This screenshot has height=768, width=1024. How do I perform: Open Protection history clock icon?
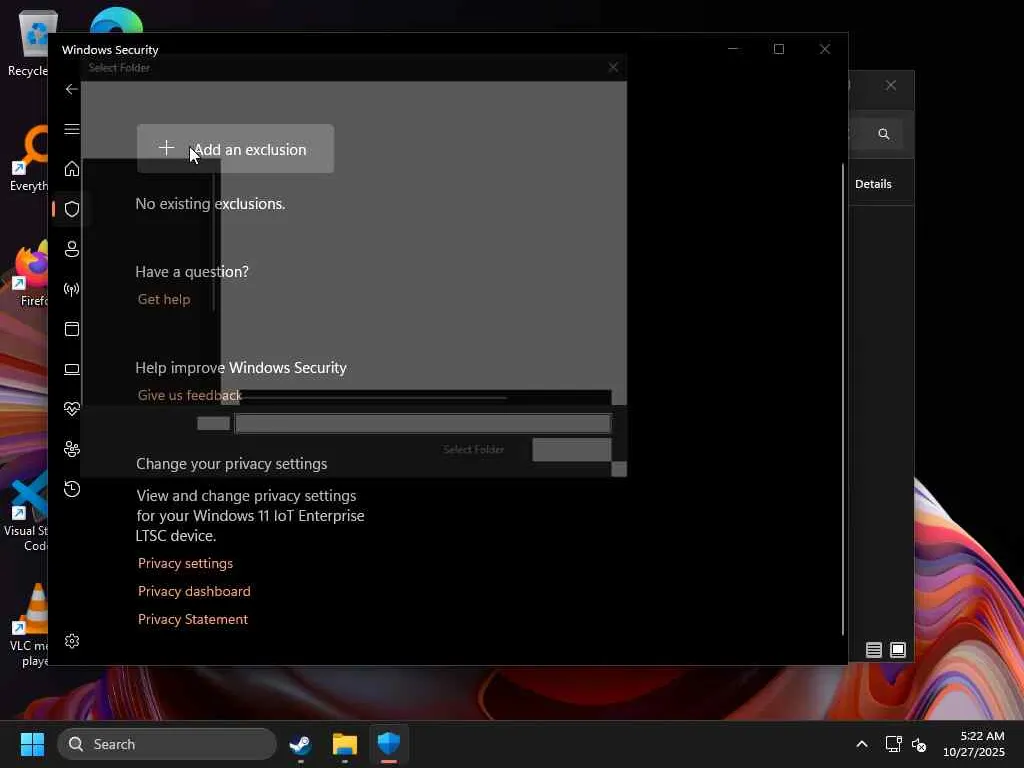[x=72, y=489]
